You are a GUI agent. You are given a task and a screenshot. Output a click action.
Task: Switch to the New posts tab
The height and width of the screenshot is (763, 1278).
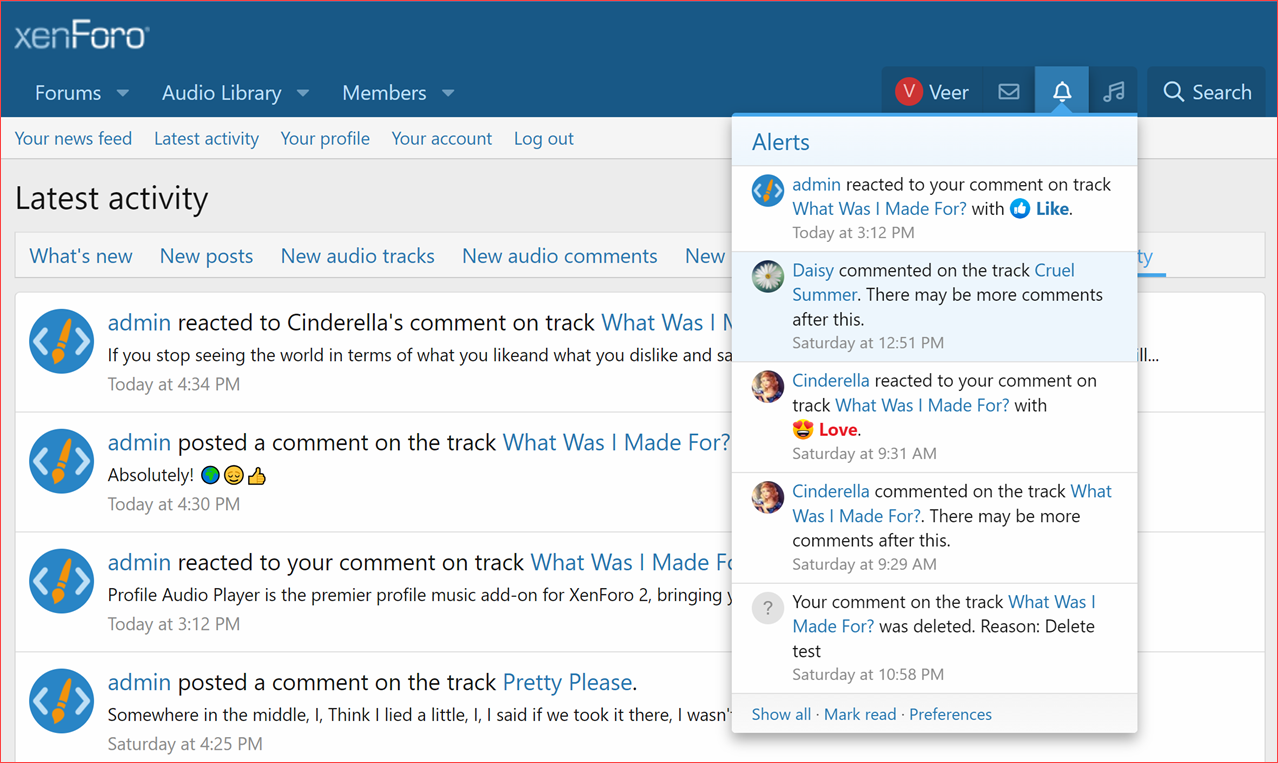(x=206, y=256)
